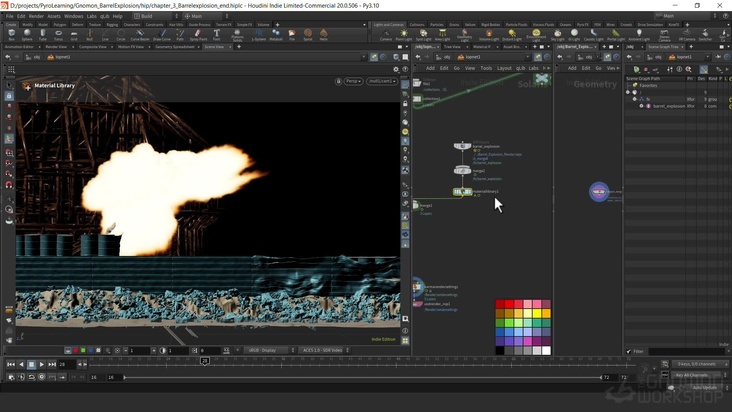The image size is (732, 412).
Task: Open network editor Layout menu
Action: click(504, 68)
